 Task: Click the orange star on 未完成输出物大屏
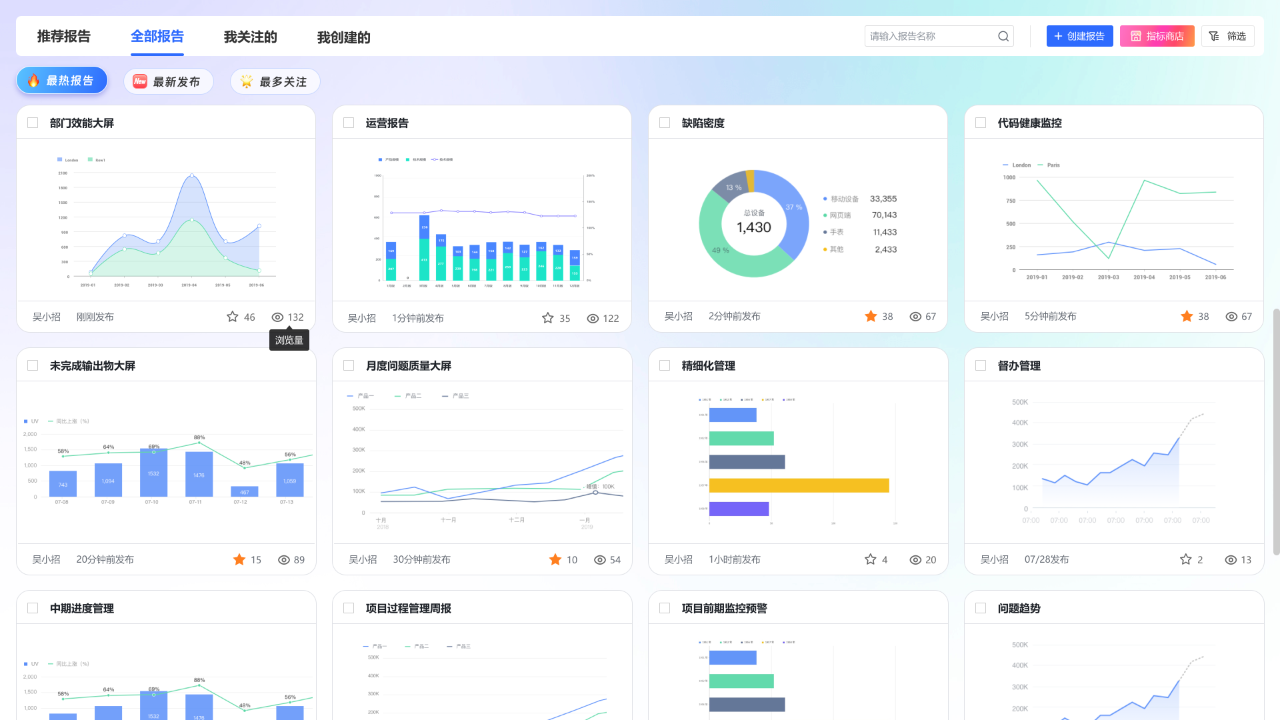[x=239, y=559]
